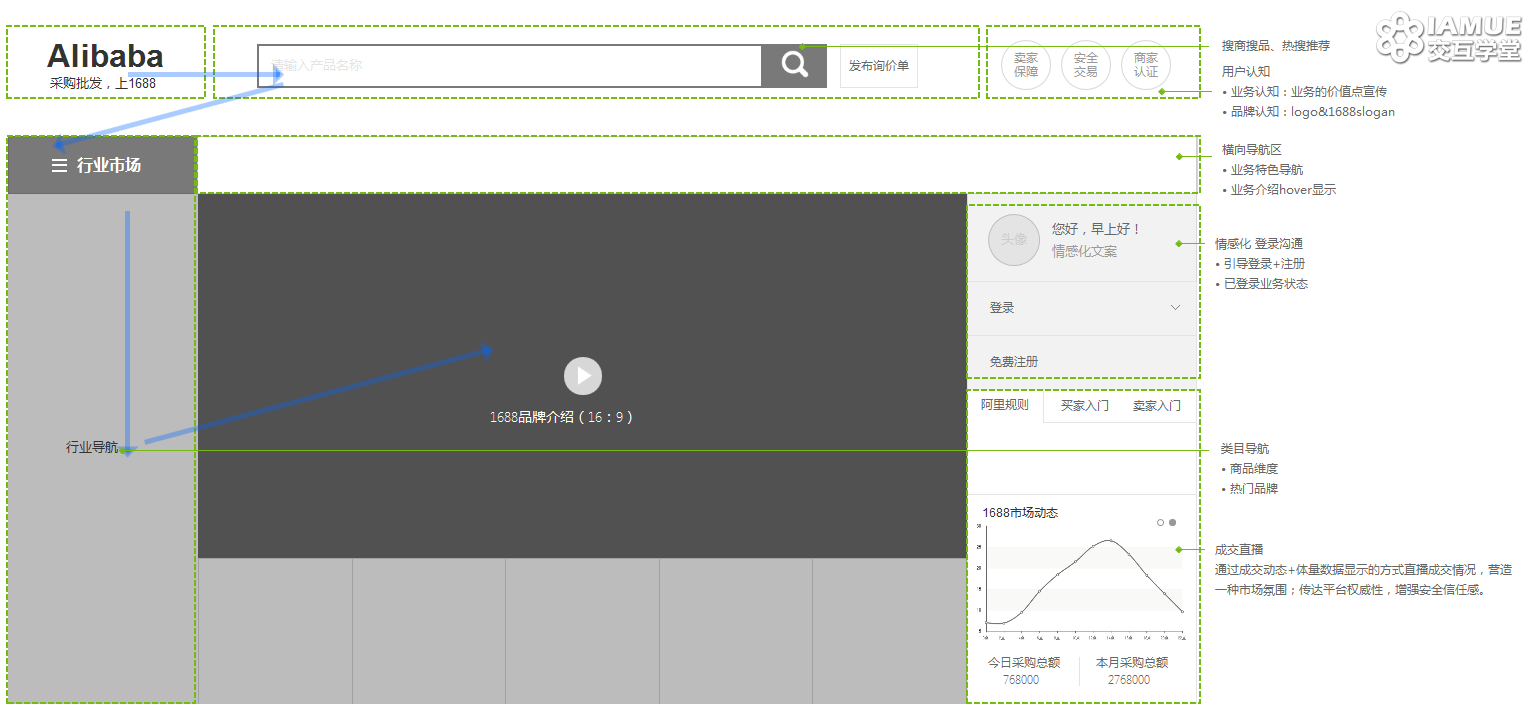Switch to the 卖家入门 tab
The height and width of the screenshot is (723, 1535).
pyautogui.click(x=1156, y=406)
